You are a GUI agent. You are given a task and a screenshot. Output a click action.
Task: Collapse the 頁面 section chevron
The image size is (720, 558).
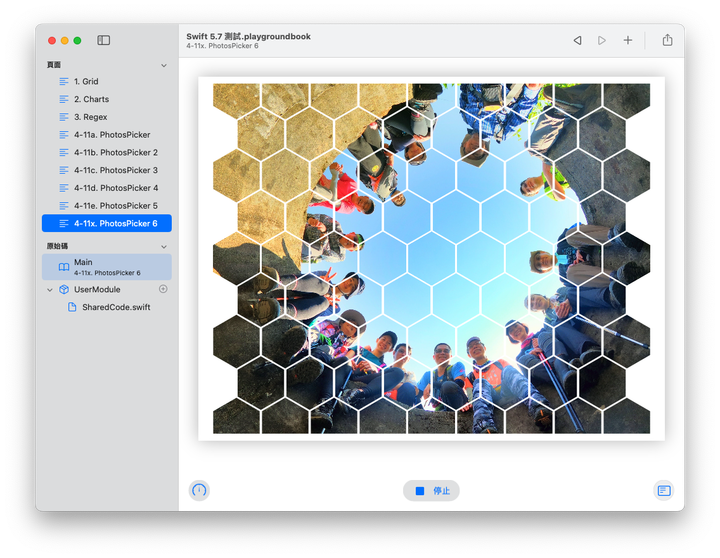[164, 65]
